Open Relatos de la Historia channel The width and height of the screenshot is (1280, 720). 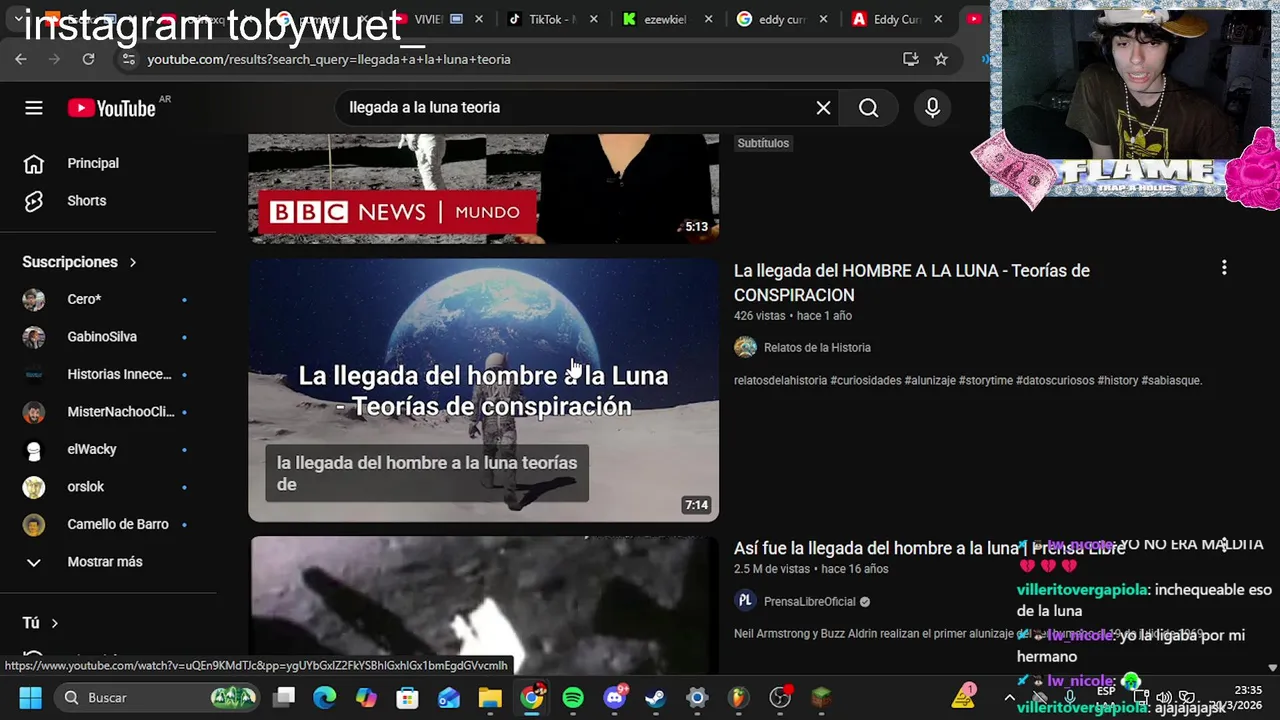pos(817,347)
